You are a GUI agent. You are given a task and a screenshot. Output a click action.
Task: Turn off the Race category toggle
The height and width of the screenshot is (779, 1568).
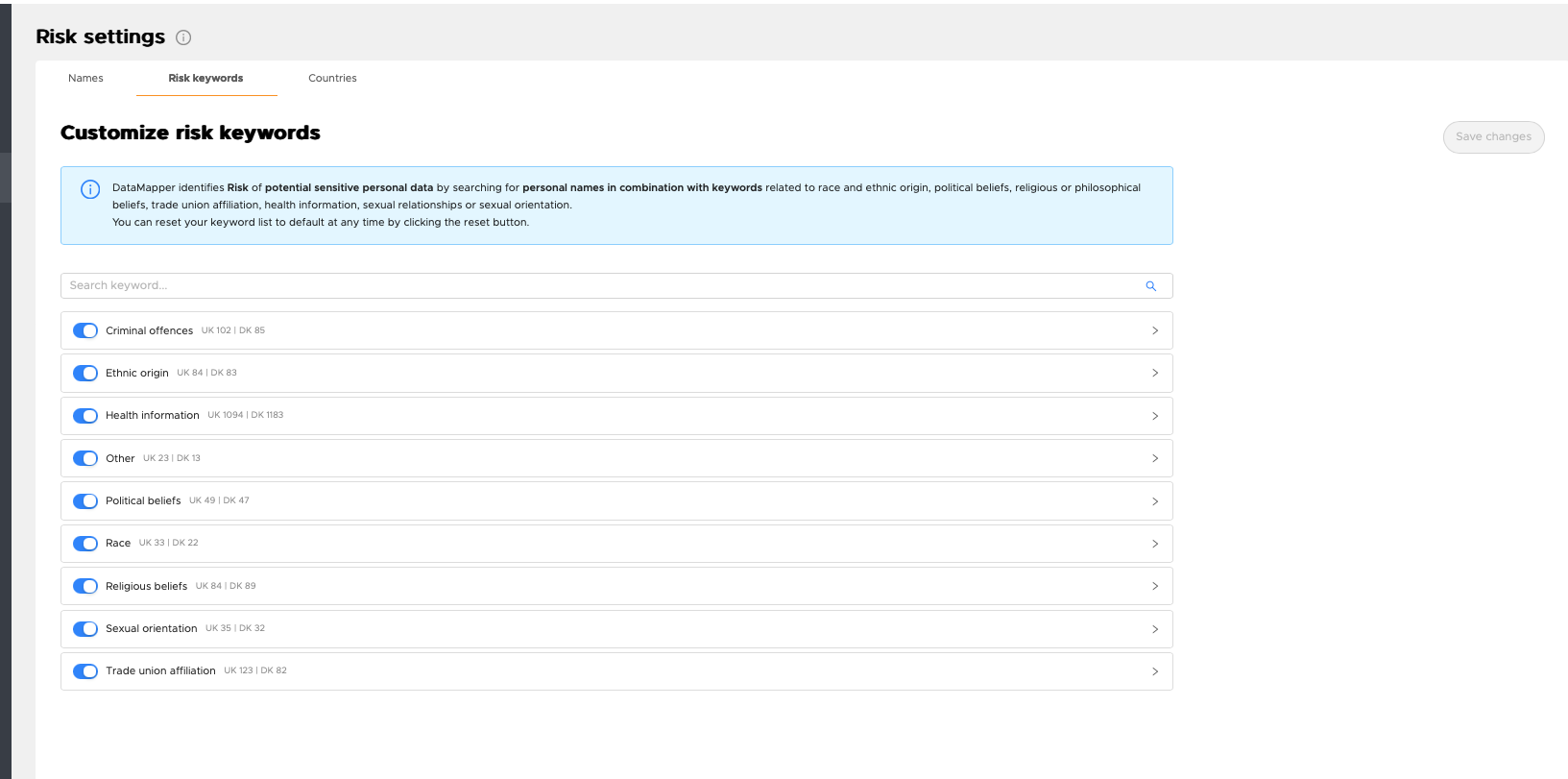(x=85, y=544)
